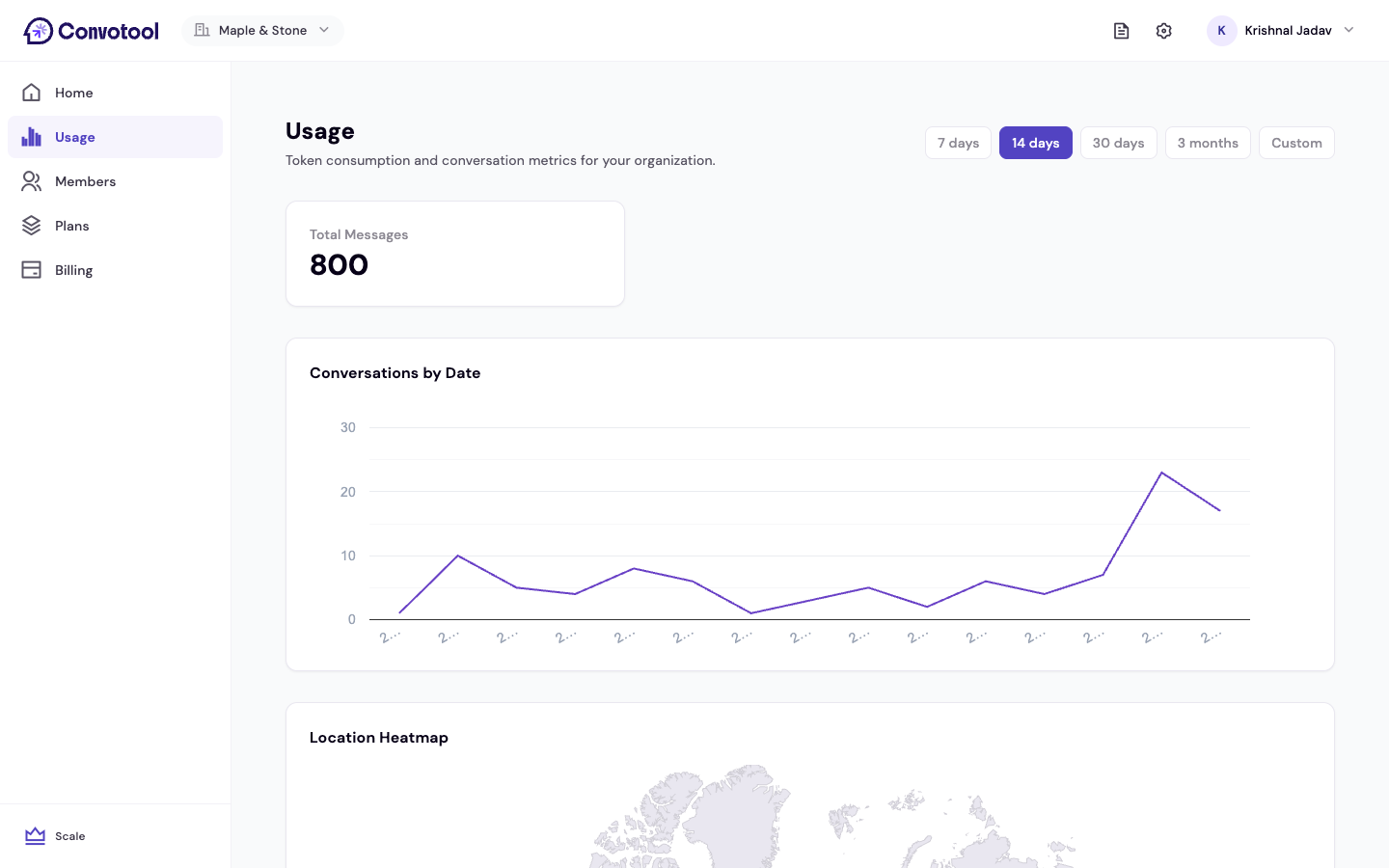Expand the Krishnal Jadav account menu
The width and height of the screenshot is (1389, 868).
click(1281, 31)
